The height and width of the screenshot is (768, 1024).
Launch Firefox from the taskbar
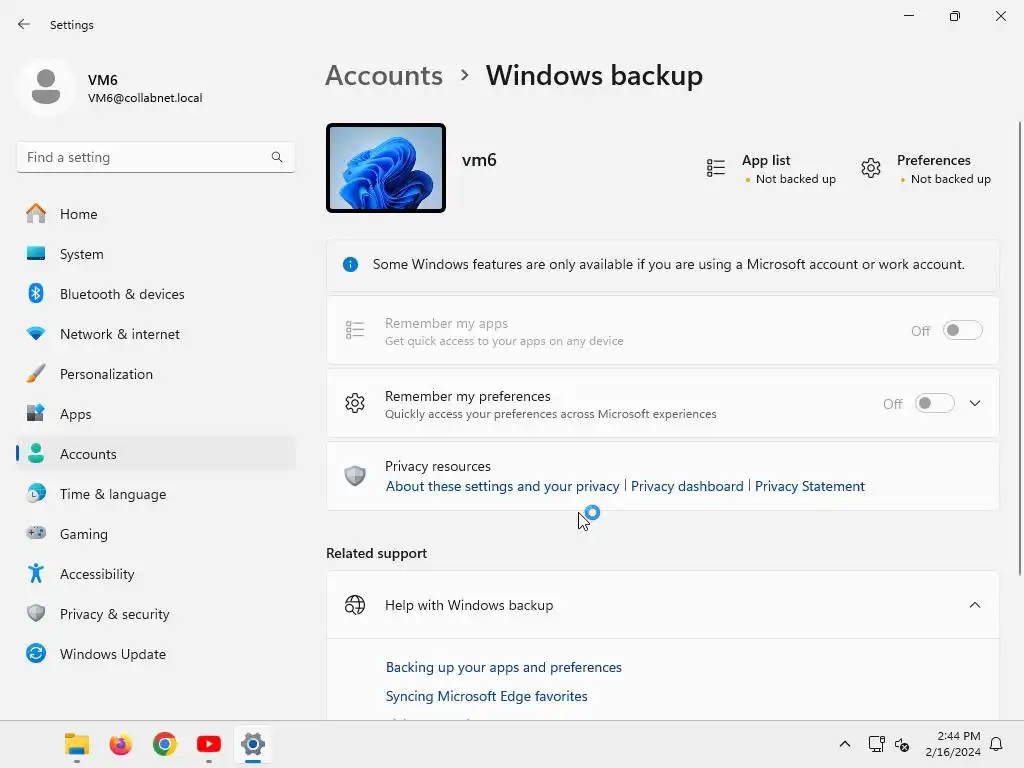121,744
